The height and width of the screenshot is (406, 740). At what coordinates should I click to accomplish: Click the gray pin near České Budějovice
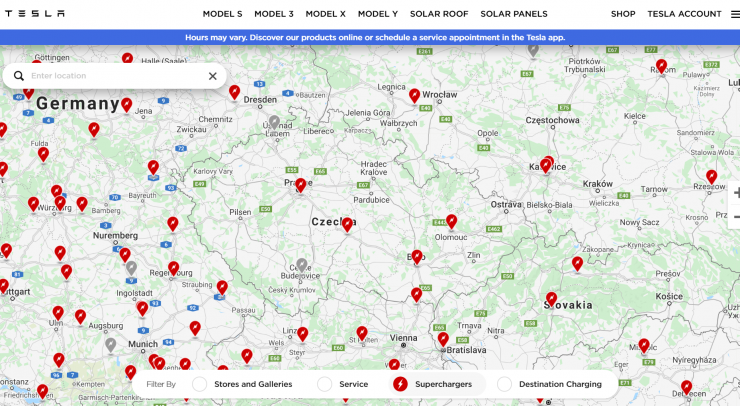click(x=301, y=265)
